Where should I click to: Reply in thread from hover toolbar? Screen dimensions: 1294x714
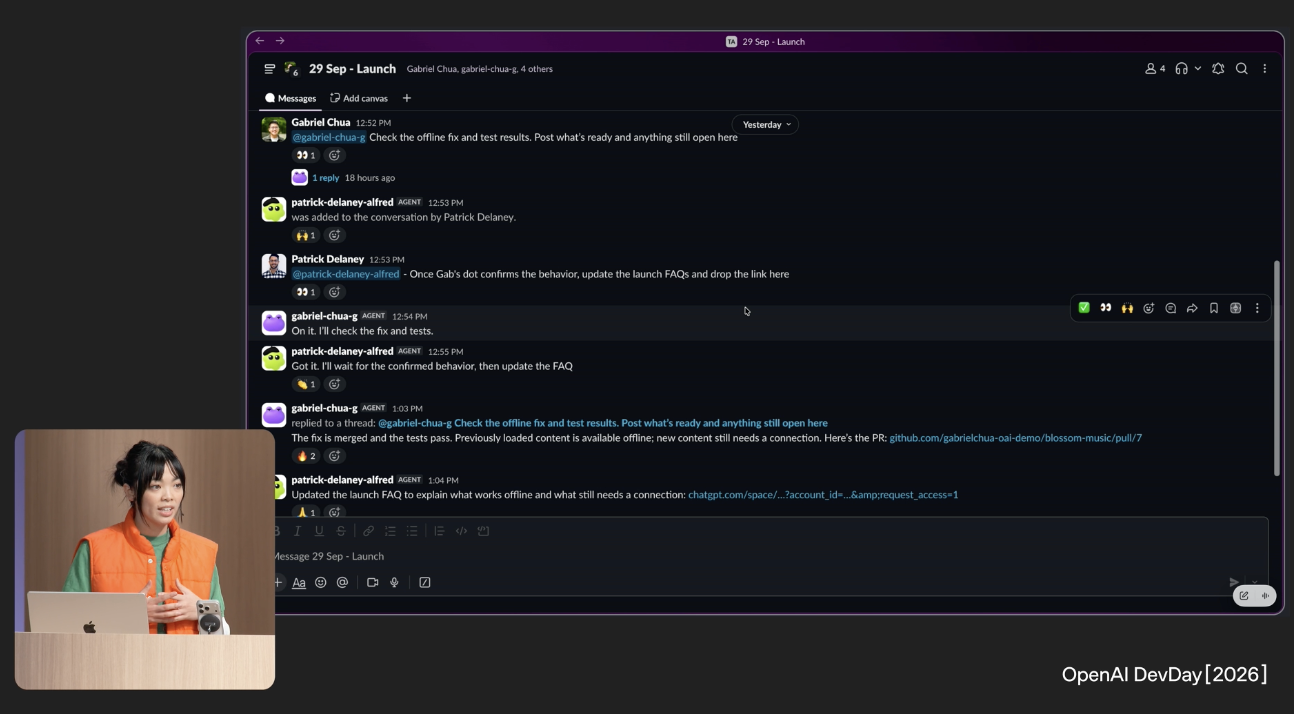point(1171,308)
